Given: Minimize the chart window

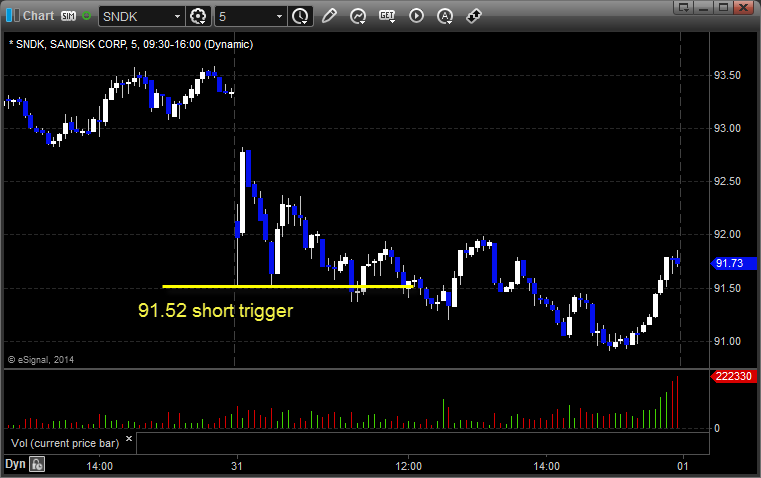Looking at the screenshot, I should click(x=704, y=7).
